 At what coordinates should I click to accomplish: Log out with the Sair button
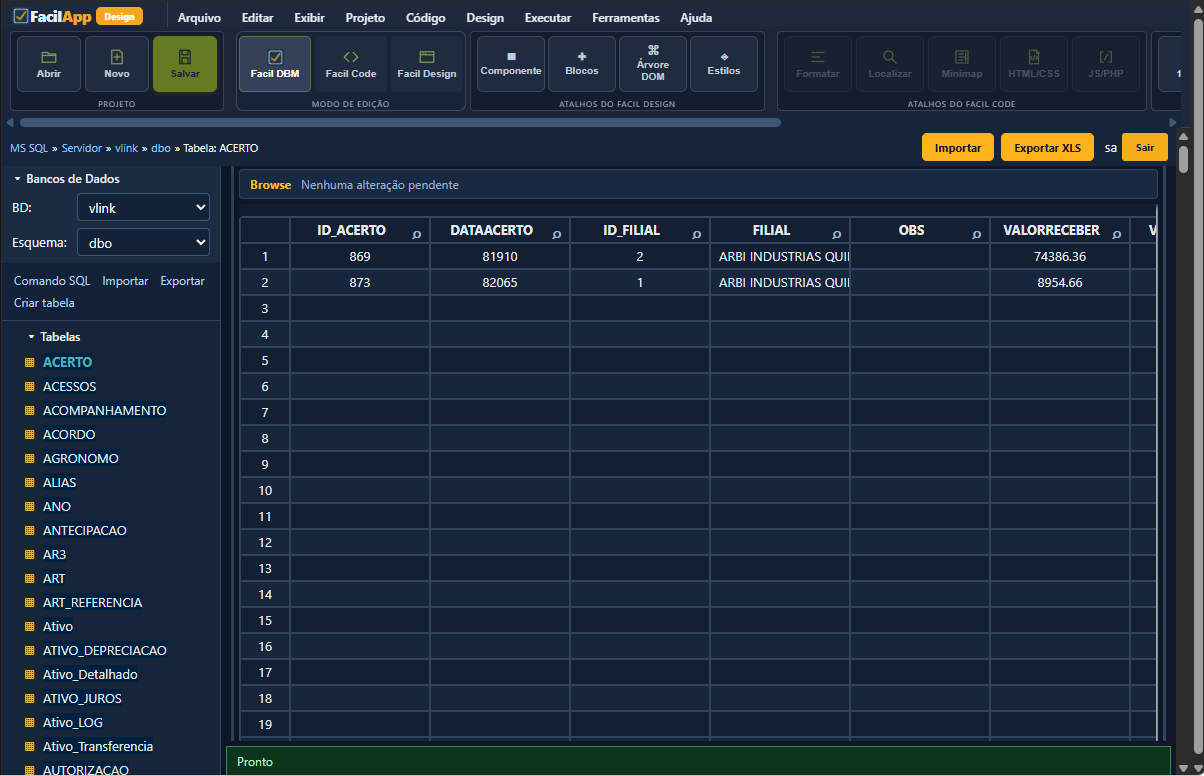[1145, 147]
